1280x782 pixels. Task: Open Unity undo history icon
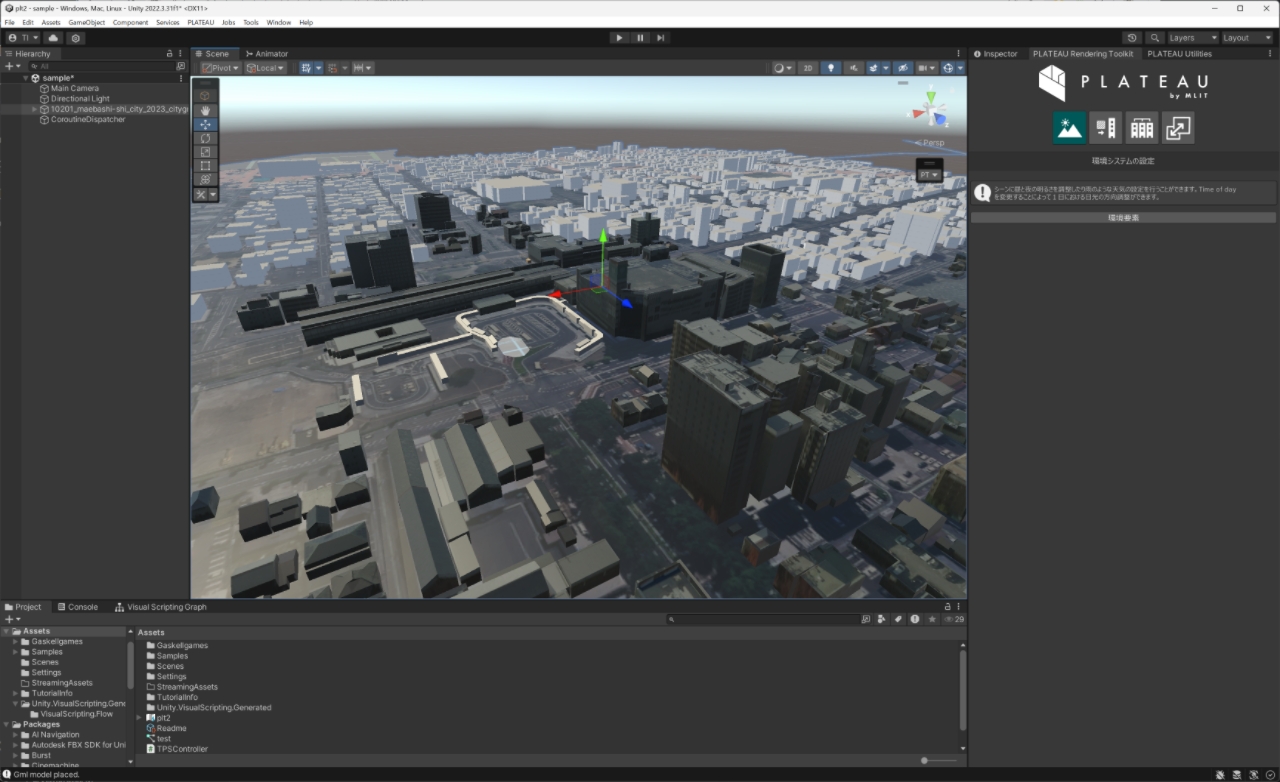click(x=1132, y=38)
